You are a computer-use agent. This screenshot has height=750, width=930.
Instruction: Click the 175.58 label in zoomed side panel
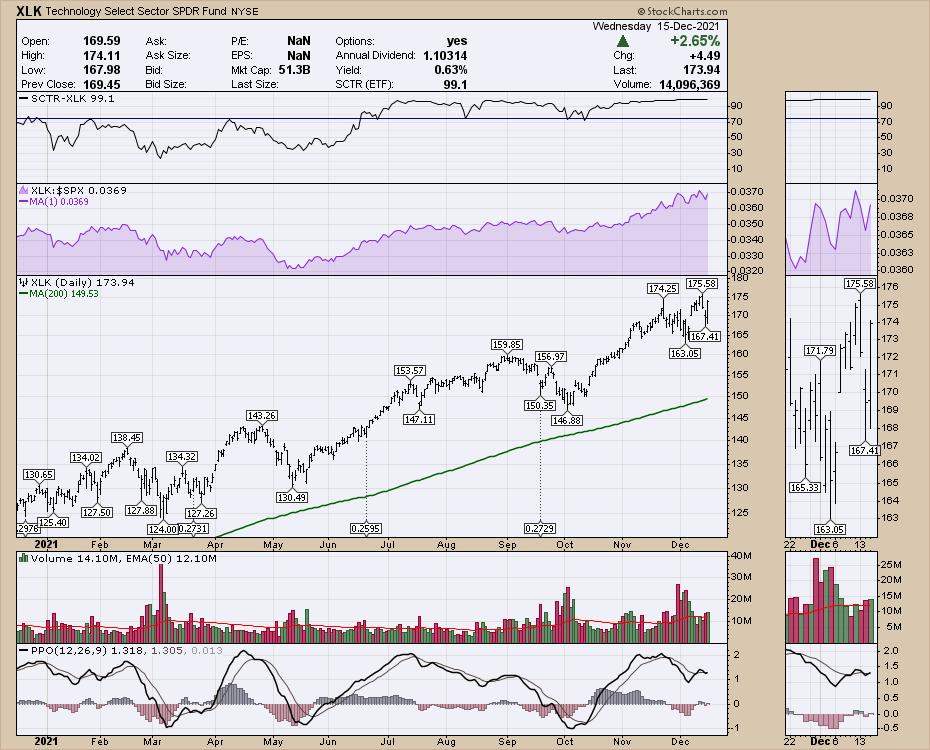860,284
